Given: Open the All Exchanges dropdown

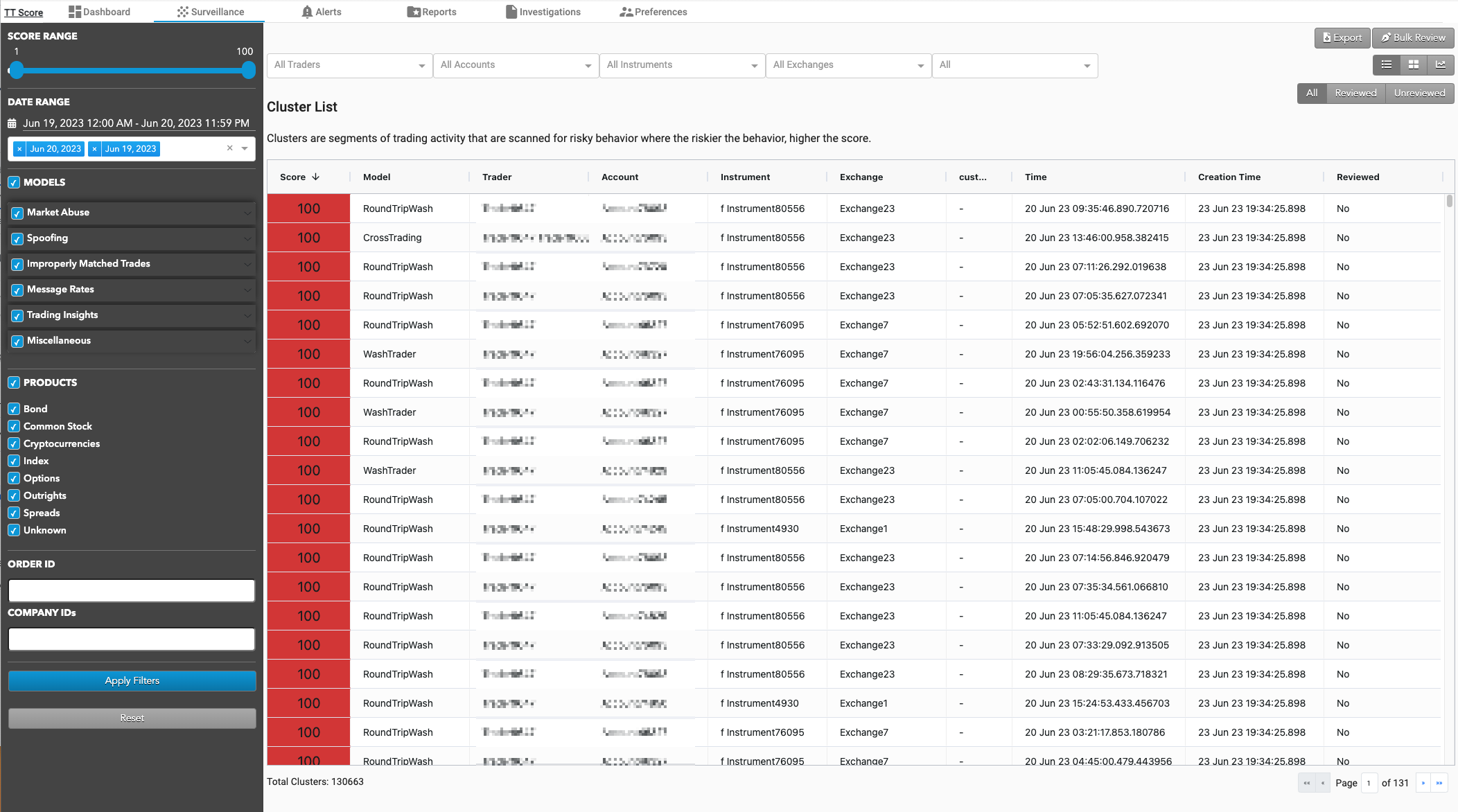Looking at the screenshot, I should (848, 65).
